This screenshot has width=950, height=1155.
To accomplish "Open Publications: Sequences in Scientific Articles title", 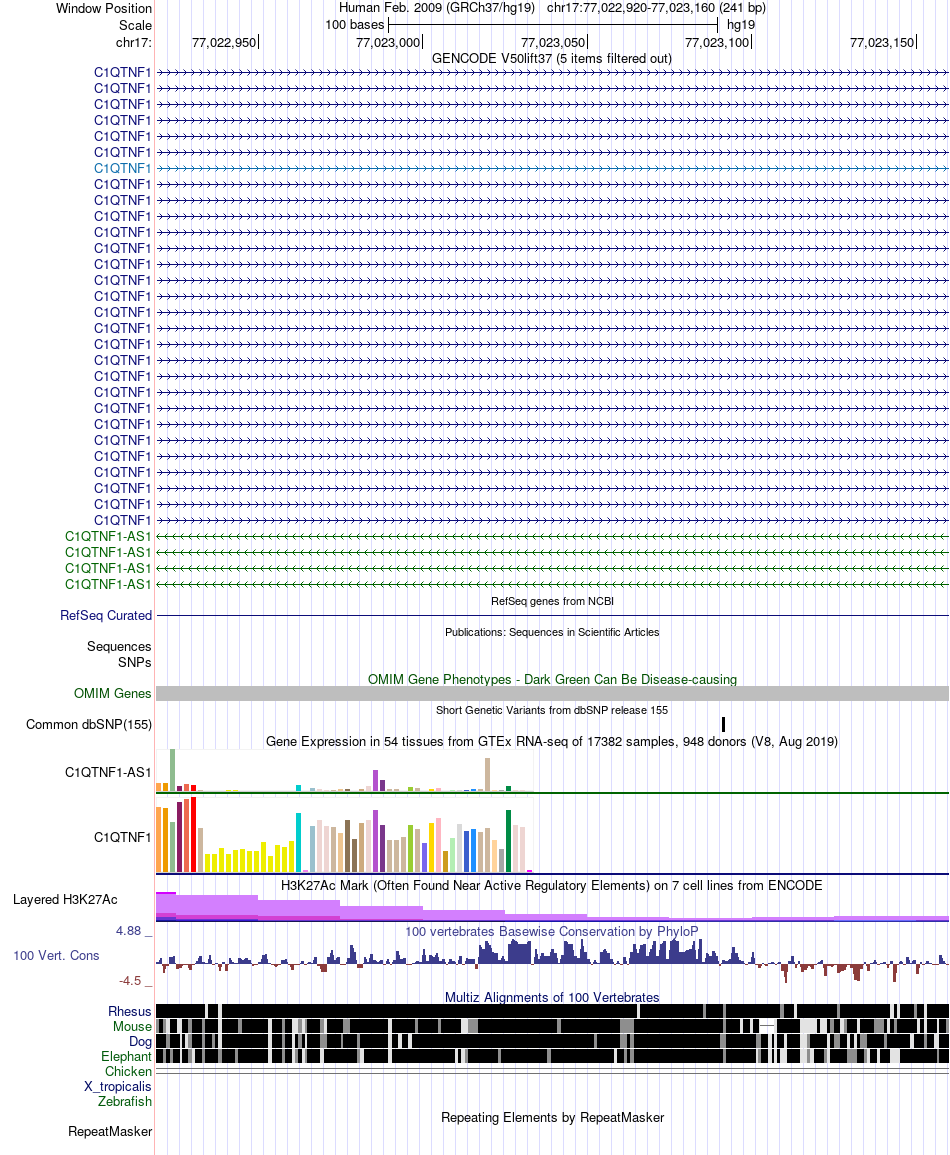I will click(552, 632).
